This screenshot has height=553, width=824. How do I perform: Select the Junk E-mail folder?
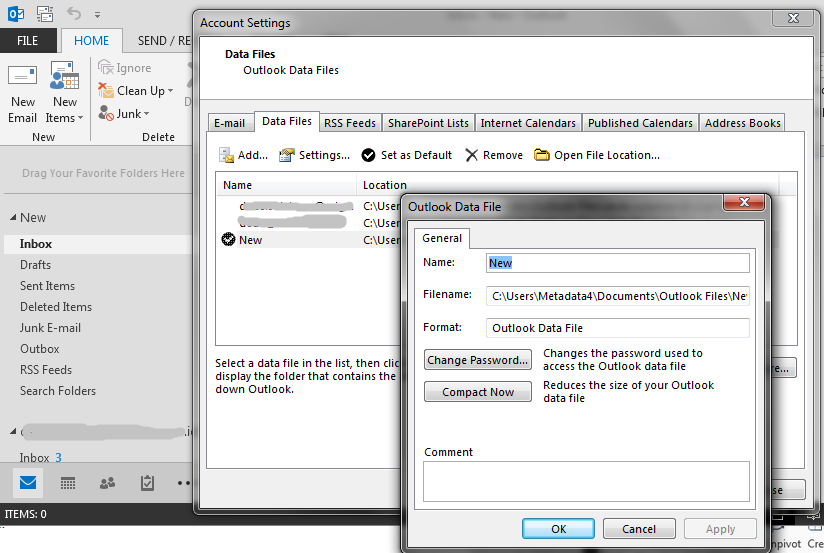pyautogui.click(x=50, y=328)
